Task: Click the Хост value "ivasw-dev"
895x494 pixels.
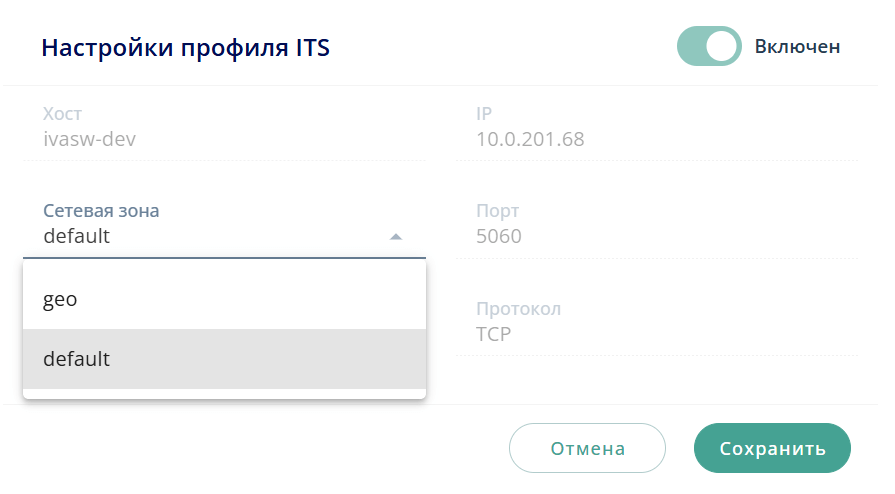Action: [90, 139]
